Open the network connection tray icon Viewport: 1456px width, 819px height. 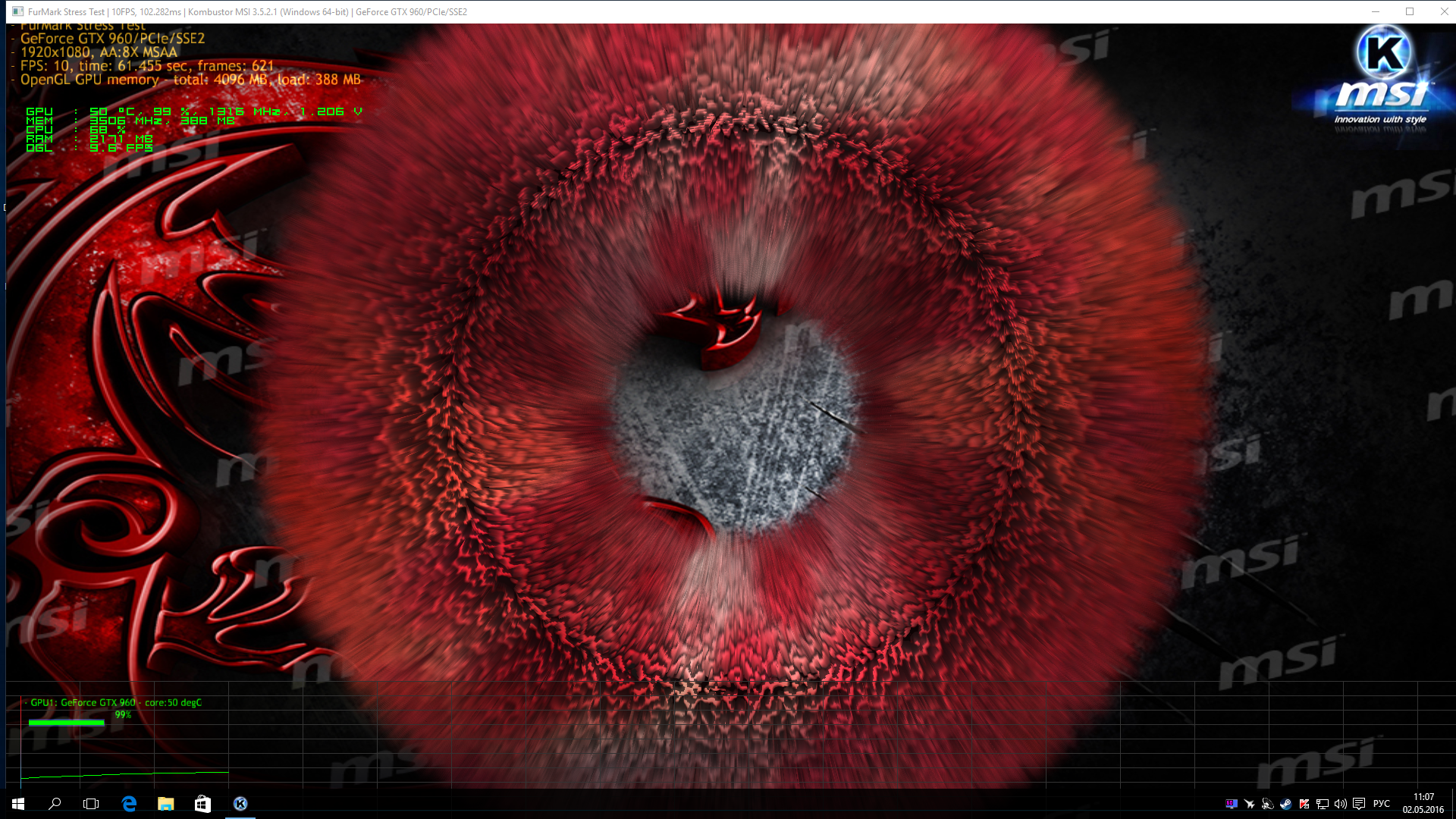[x=1322, y=804]
